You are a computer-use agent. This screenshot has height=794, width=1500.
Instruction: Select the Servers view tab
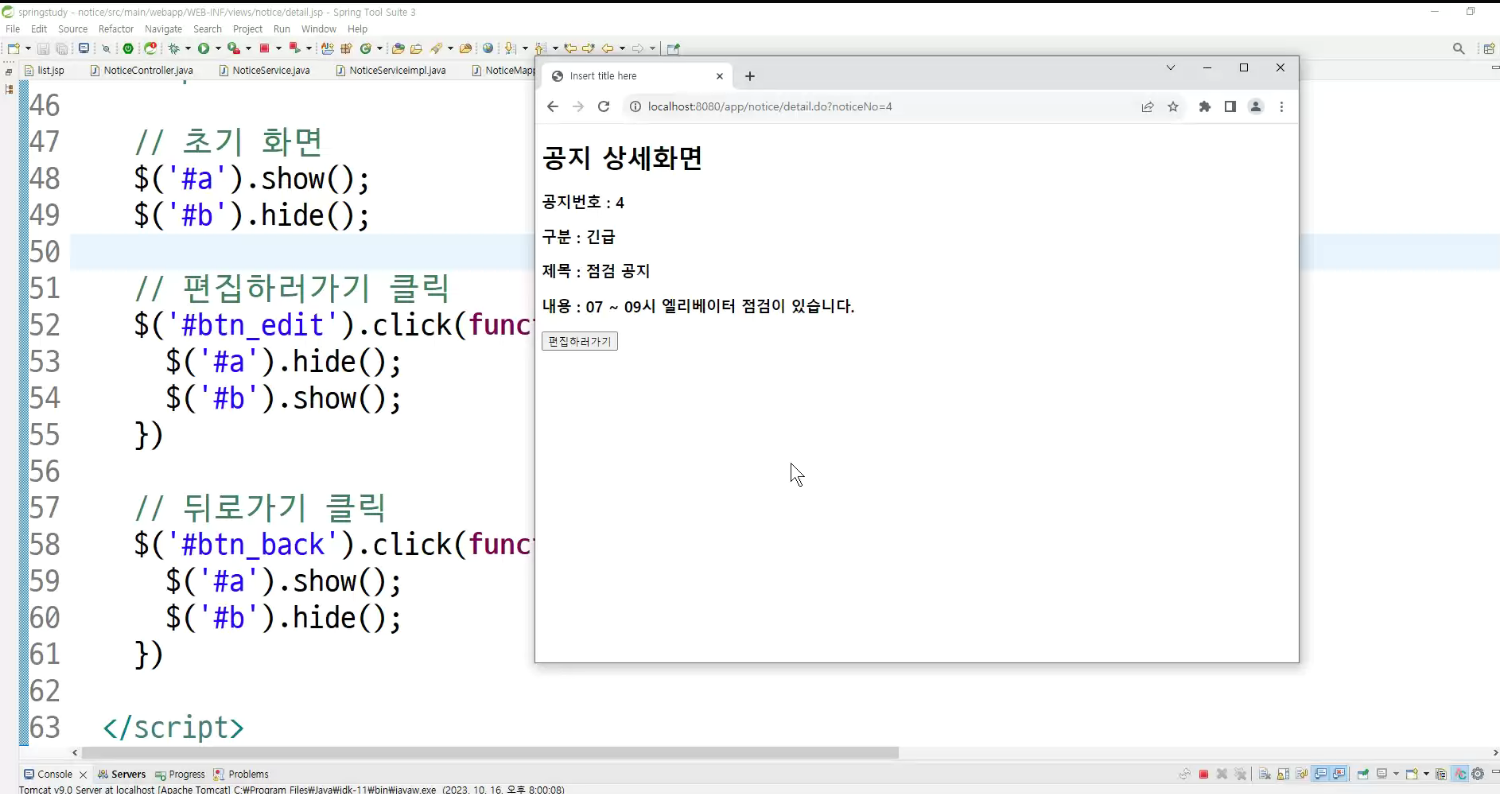tap(122, 774)
